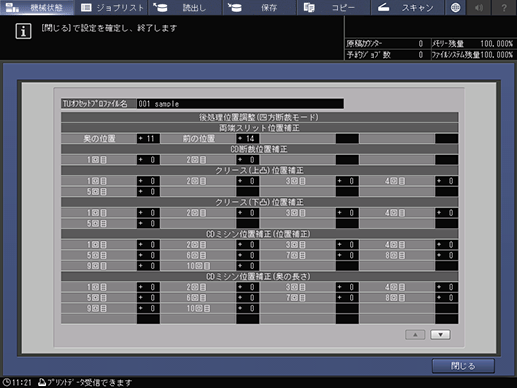Select the 保存 store tab

pos(259,7)
